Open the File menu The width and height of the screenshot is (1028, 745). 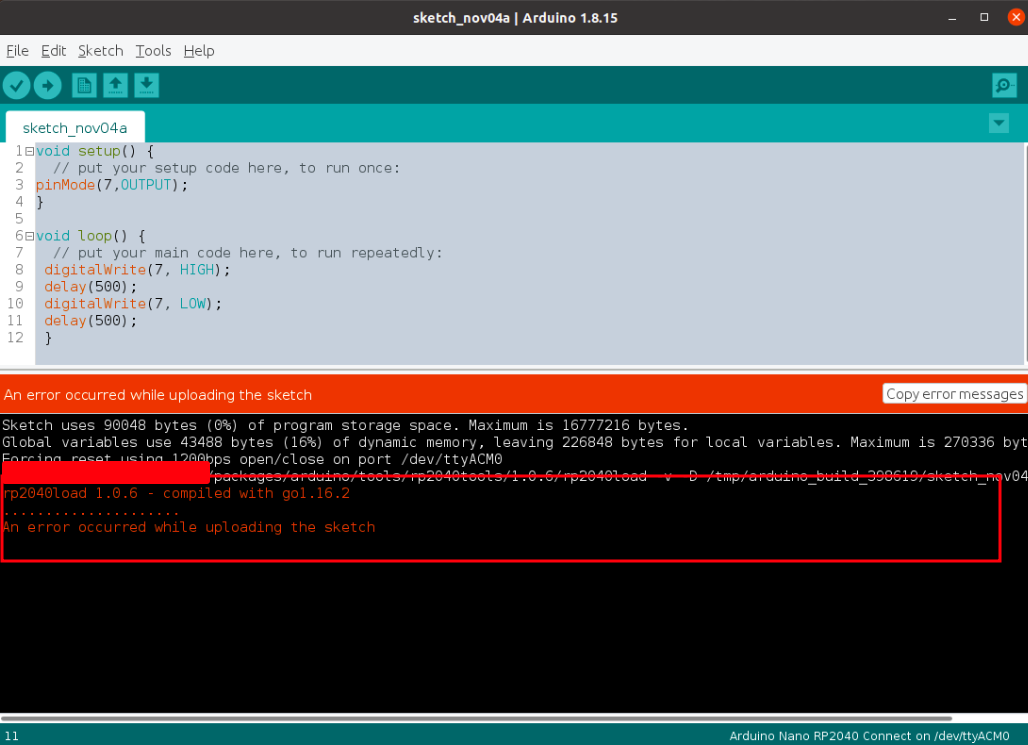(16, 51)
